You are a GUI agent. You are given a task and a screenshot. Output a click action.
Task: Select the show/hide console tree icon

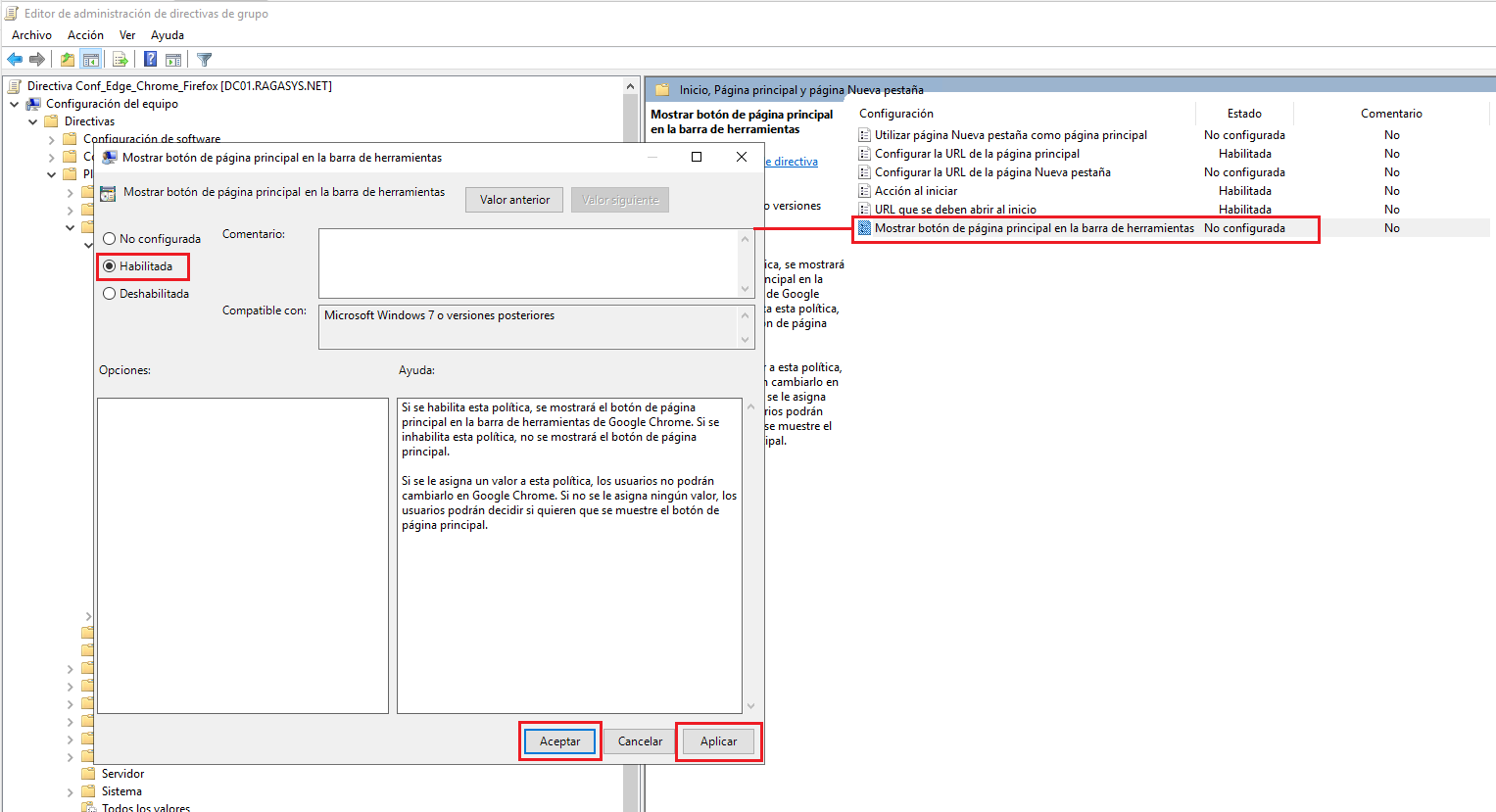point(90,59)
